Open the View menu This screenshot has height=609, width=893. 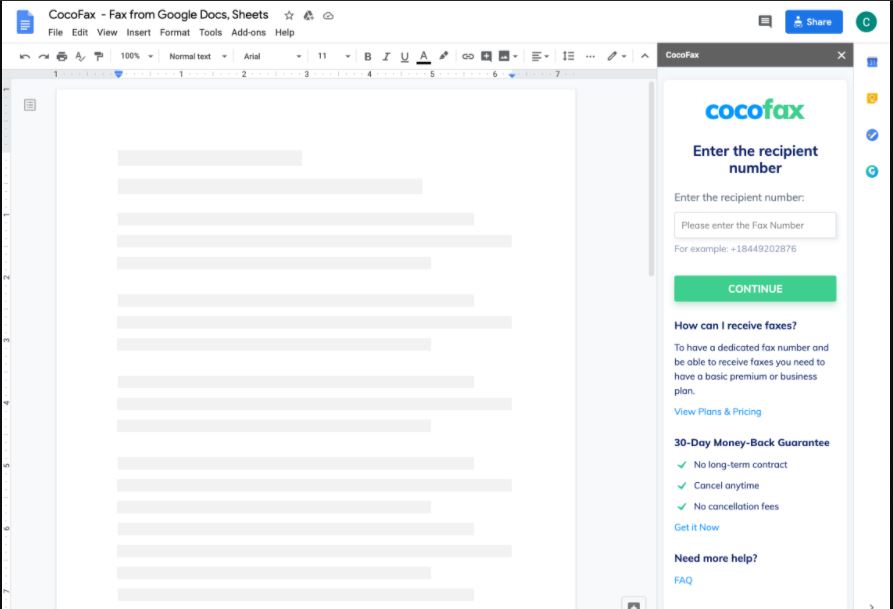107,32
